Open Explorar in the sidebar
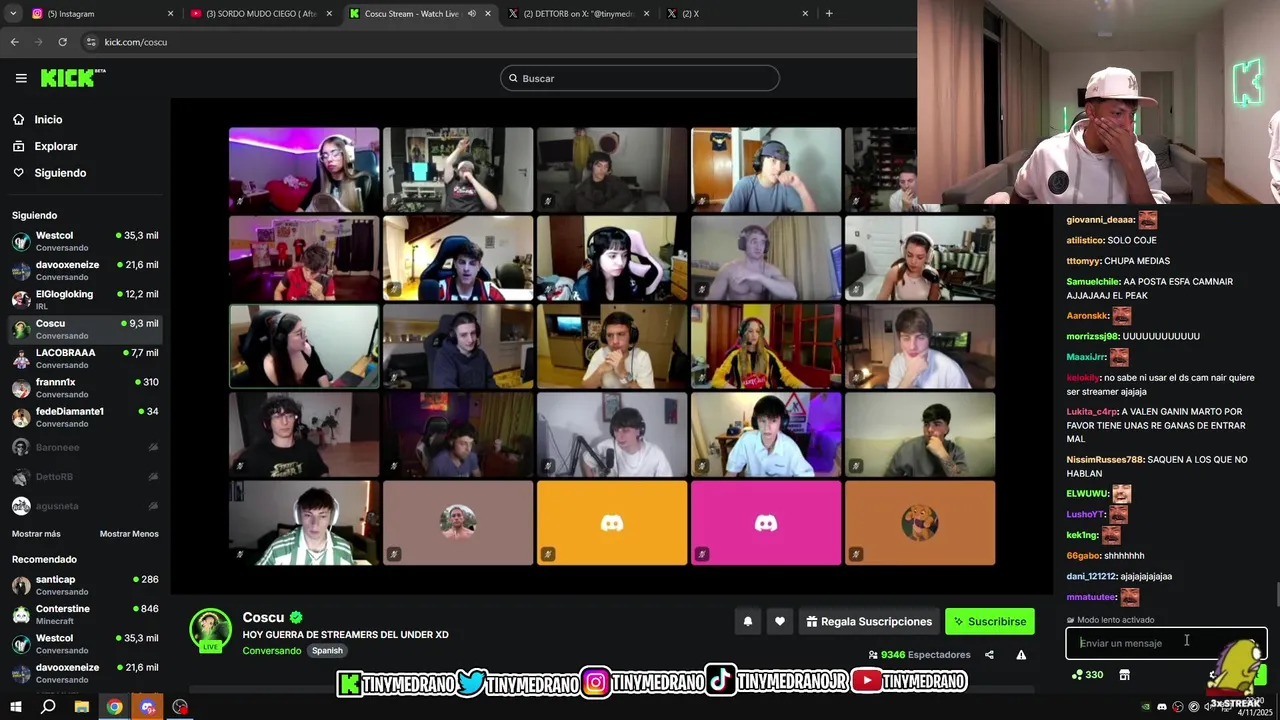 pyautogui.click(x=55, y=146)
